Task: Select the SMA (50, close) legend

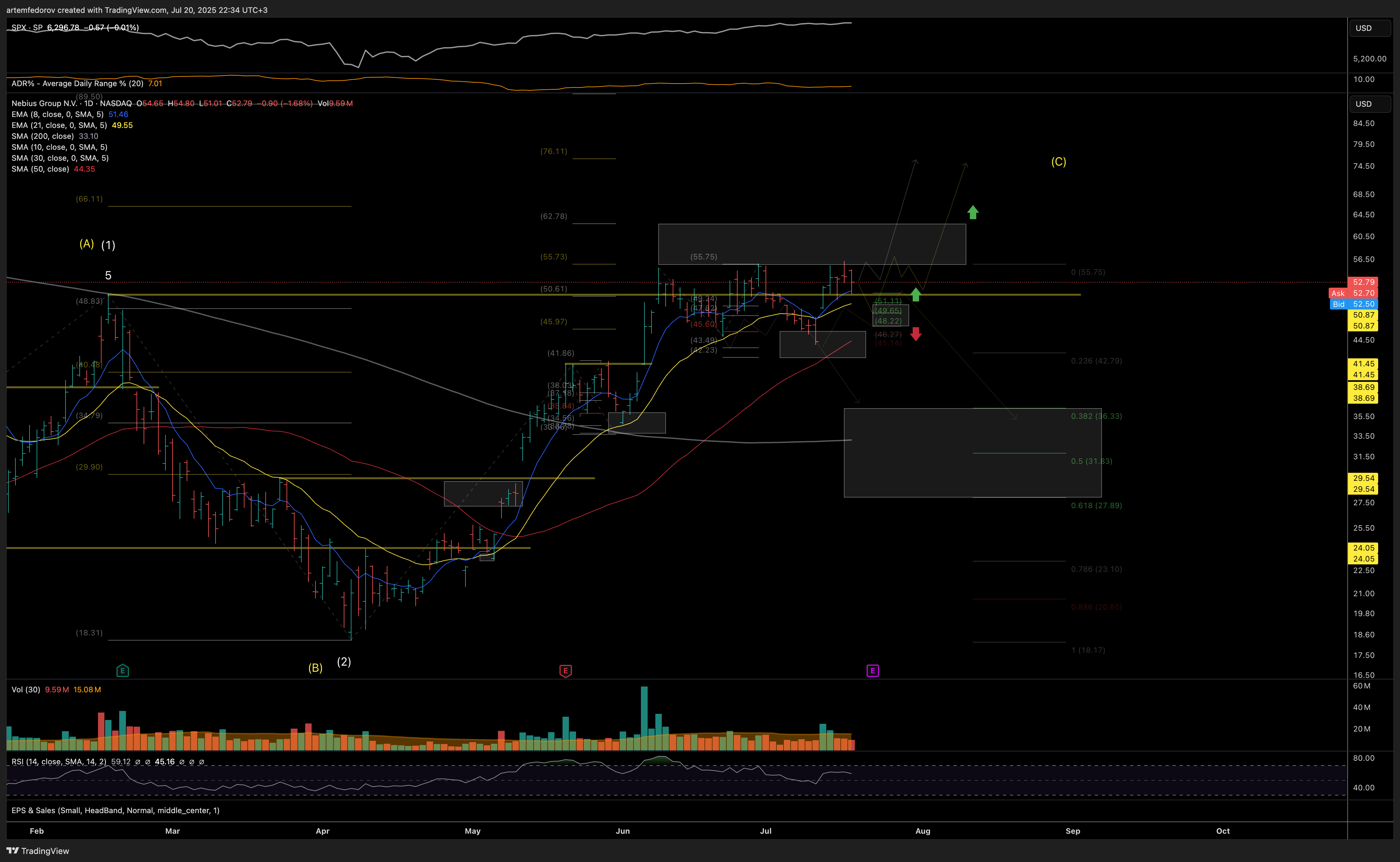Action: (40, 169)
